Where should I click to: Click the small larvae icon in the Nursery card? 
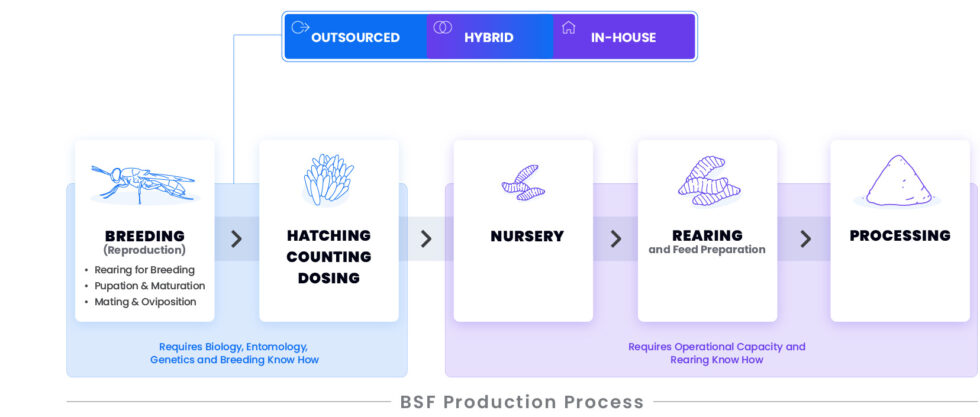click(524, 183)
